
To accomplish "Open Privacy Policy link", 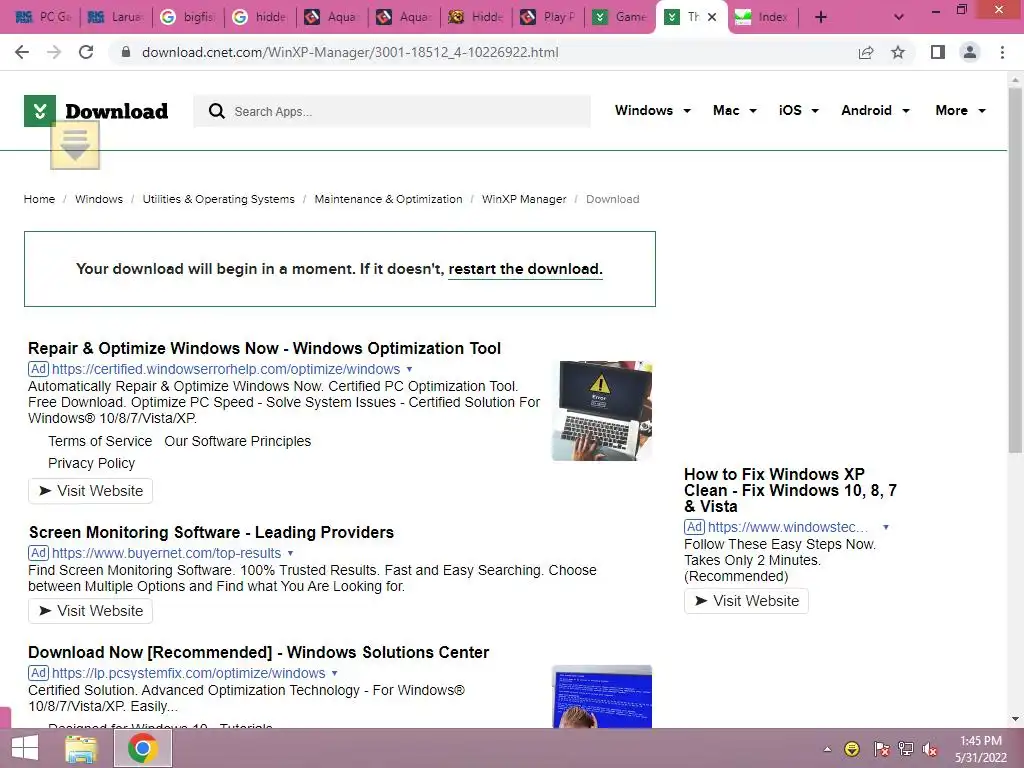I will coord(91,463).
